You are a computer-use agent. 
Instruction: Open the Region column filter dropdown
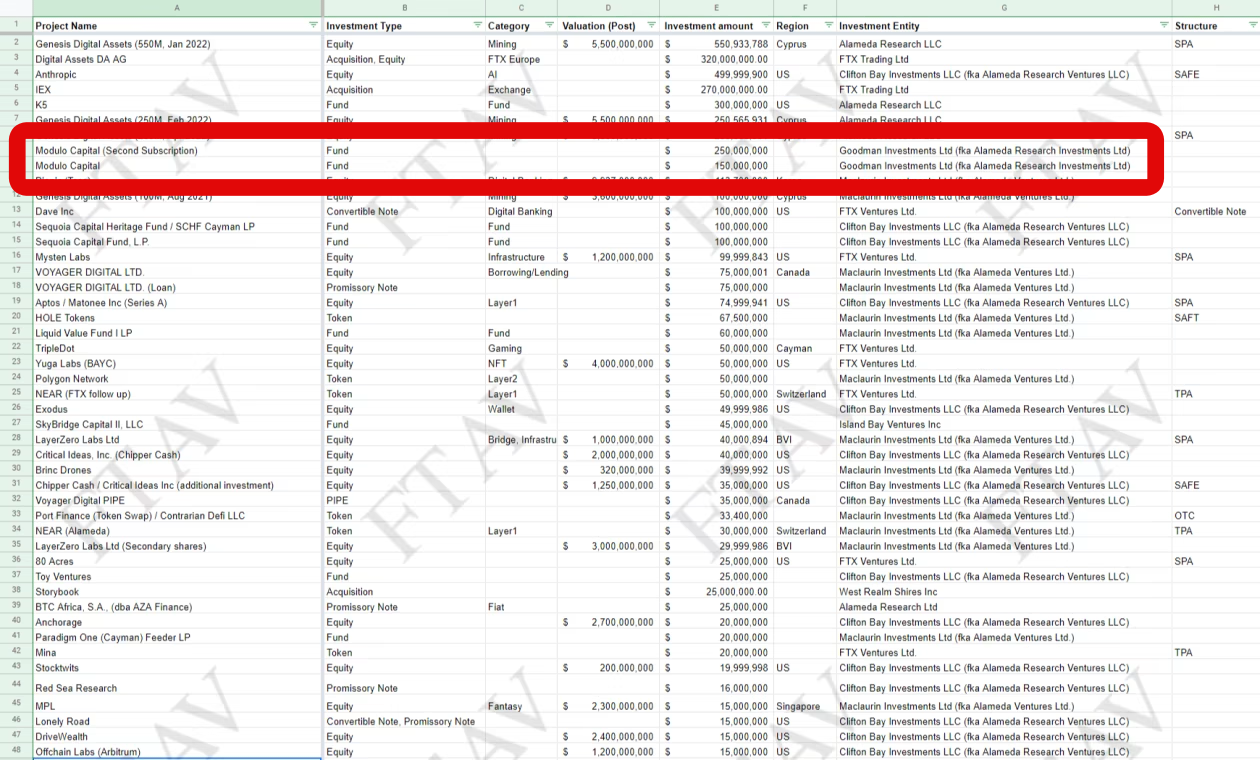point(828,25)
